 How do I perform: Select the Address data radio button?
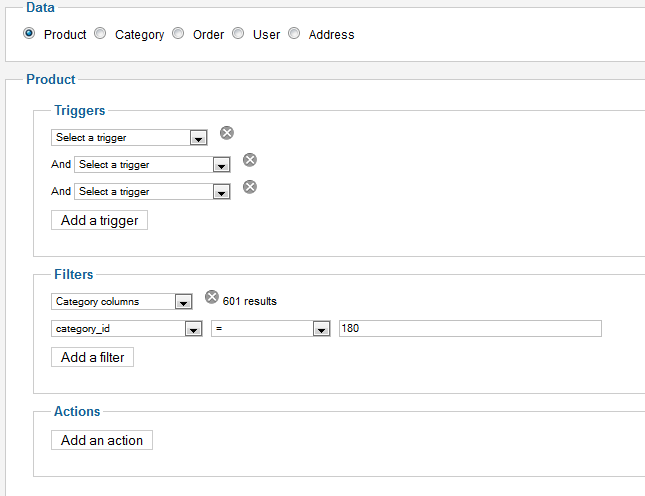click(x=294, y=33)
